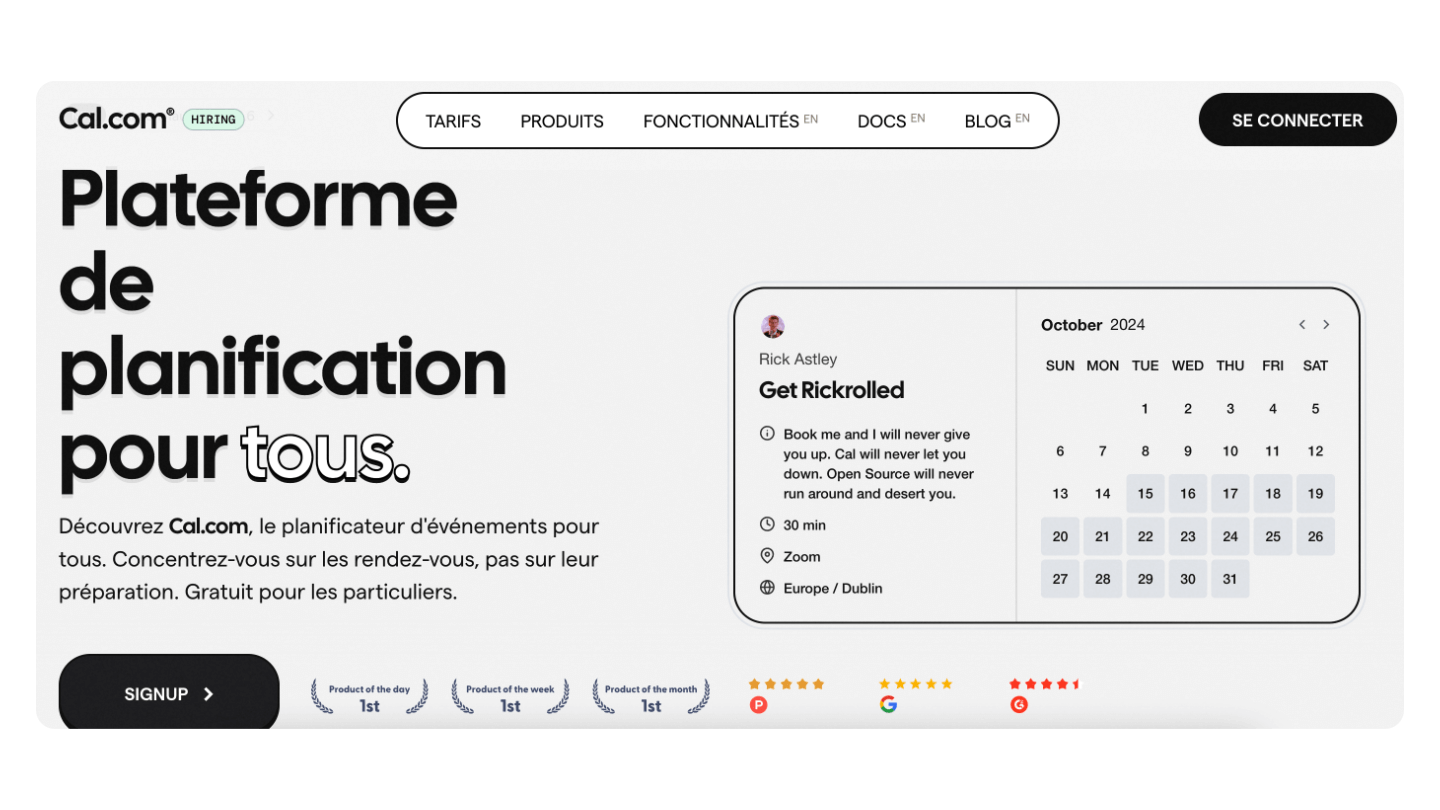Click the 'Zoom' location text
The width and height of the screenshot is (1440, 810).
click(x=802, y=556)
